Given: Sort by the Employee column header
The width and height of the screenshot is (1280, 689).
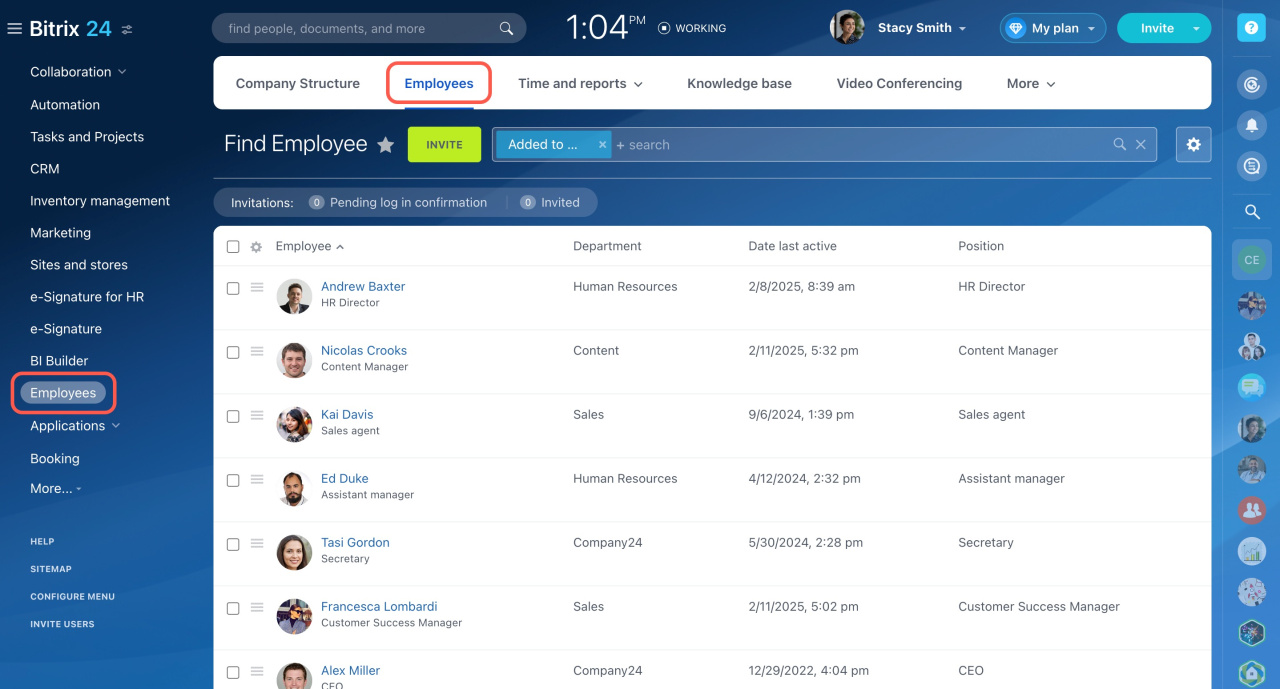Looking at the screenshot, I should pos(309,246).
